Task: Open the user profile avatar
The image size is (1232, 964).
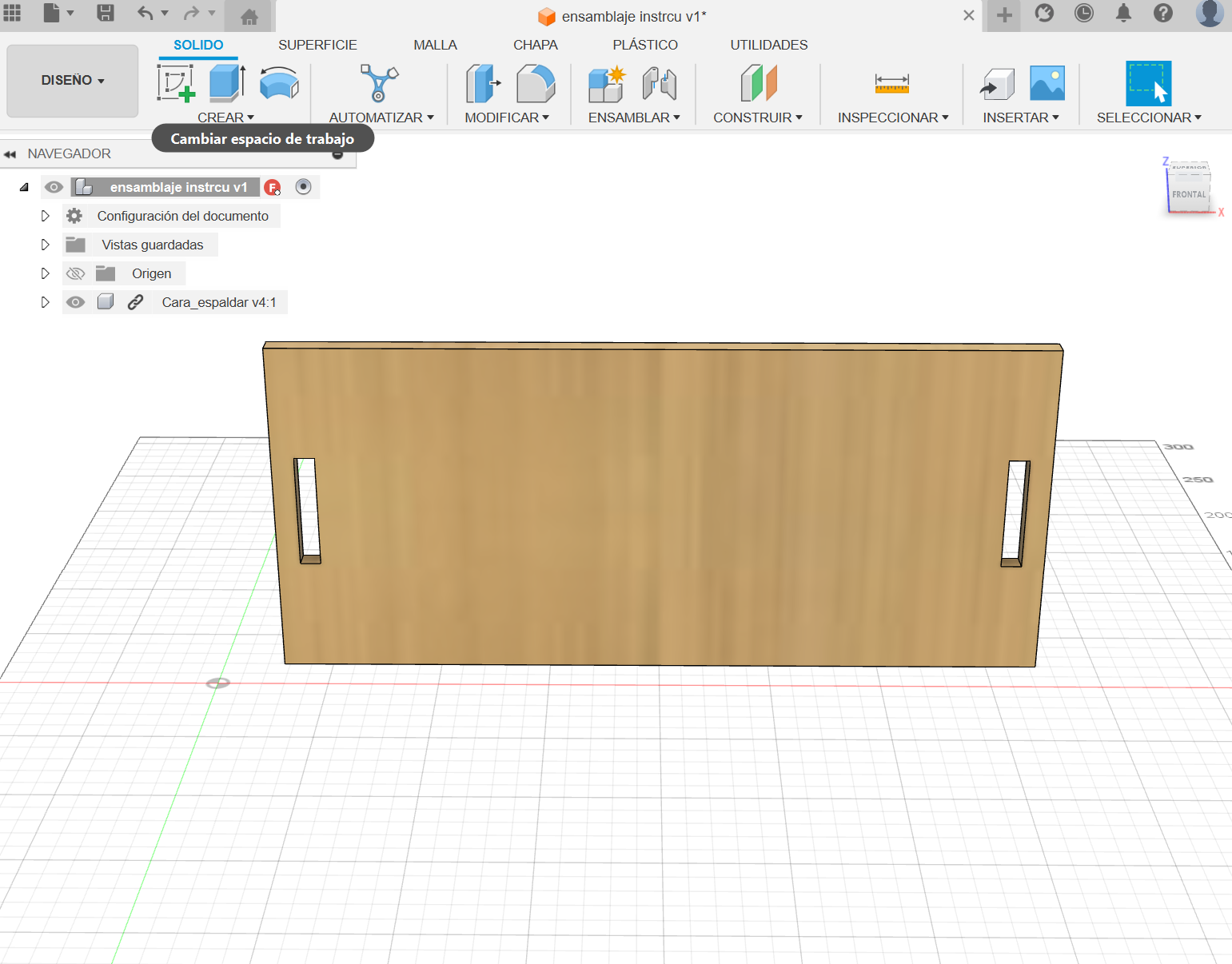Action: click(1210, 13)
